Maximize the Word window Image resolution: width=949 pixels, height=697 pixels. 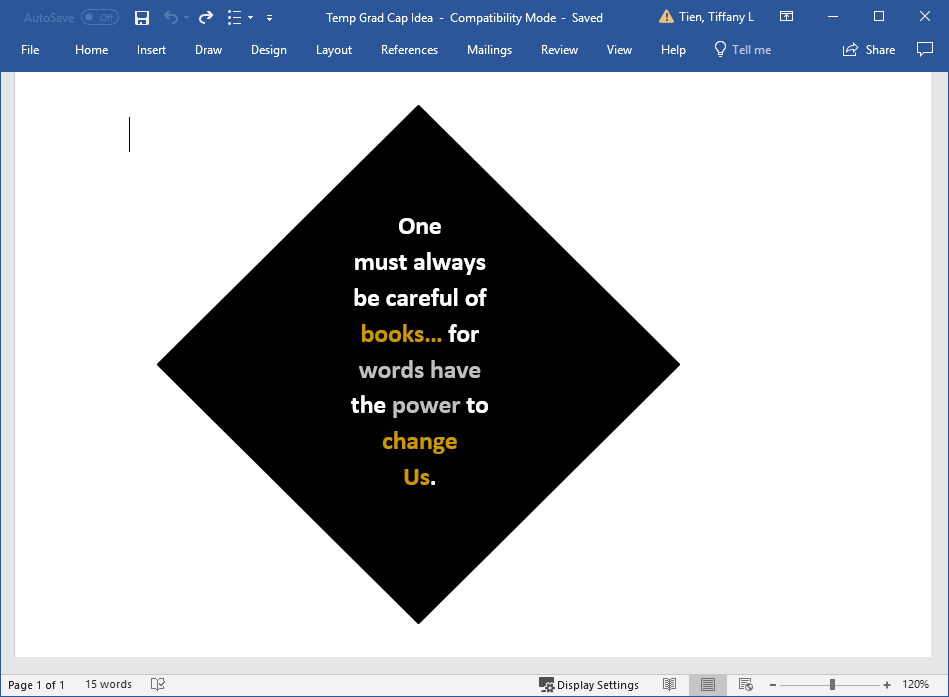879,17
